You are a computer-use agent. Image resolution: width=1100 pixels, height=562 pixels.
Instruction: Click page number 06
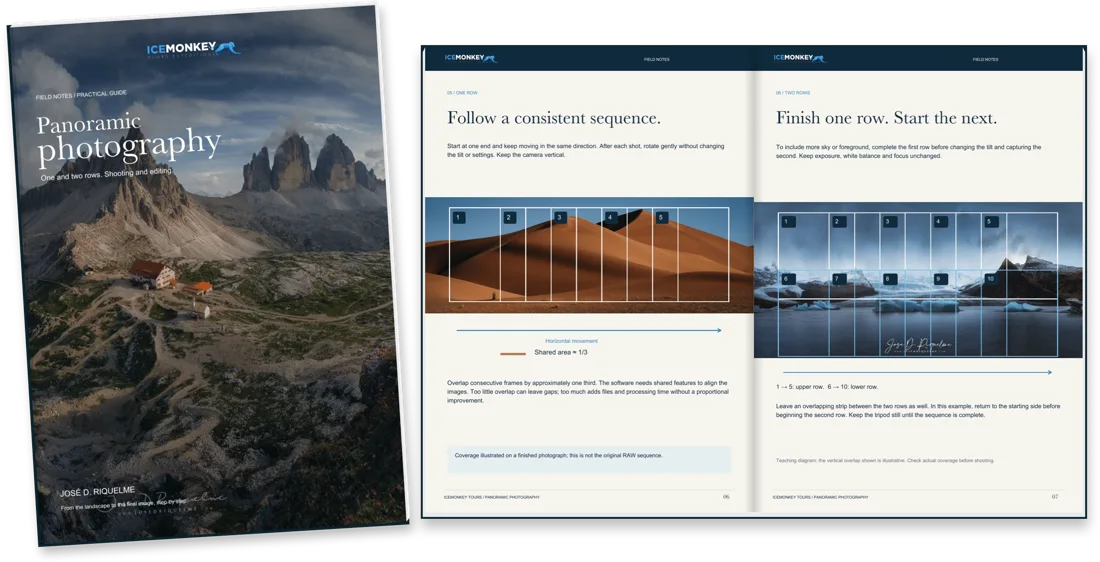[726, 497]
